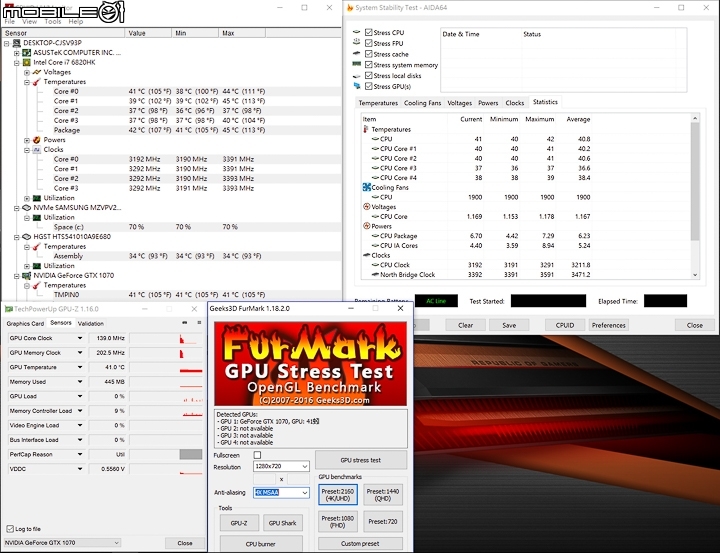Click the Stress system memory RAM icon
Screen dimensions: 720x553
pyautogui.click(x=357, y=65)
